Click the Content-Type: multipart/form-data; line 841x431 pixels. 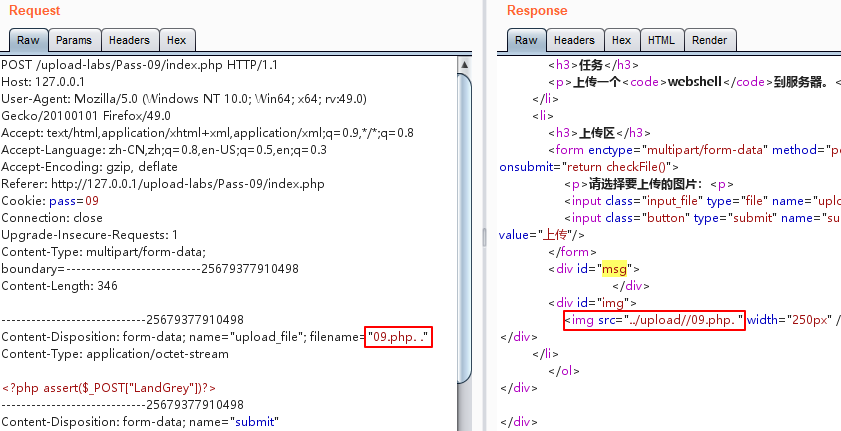104,252
